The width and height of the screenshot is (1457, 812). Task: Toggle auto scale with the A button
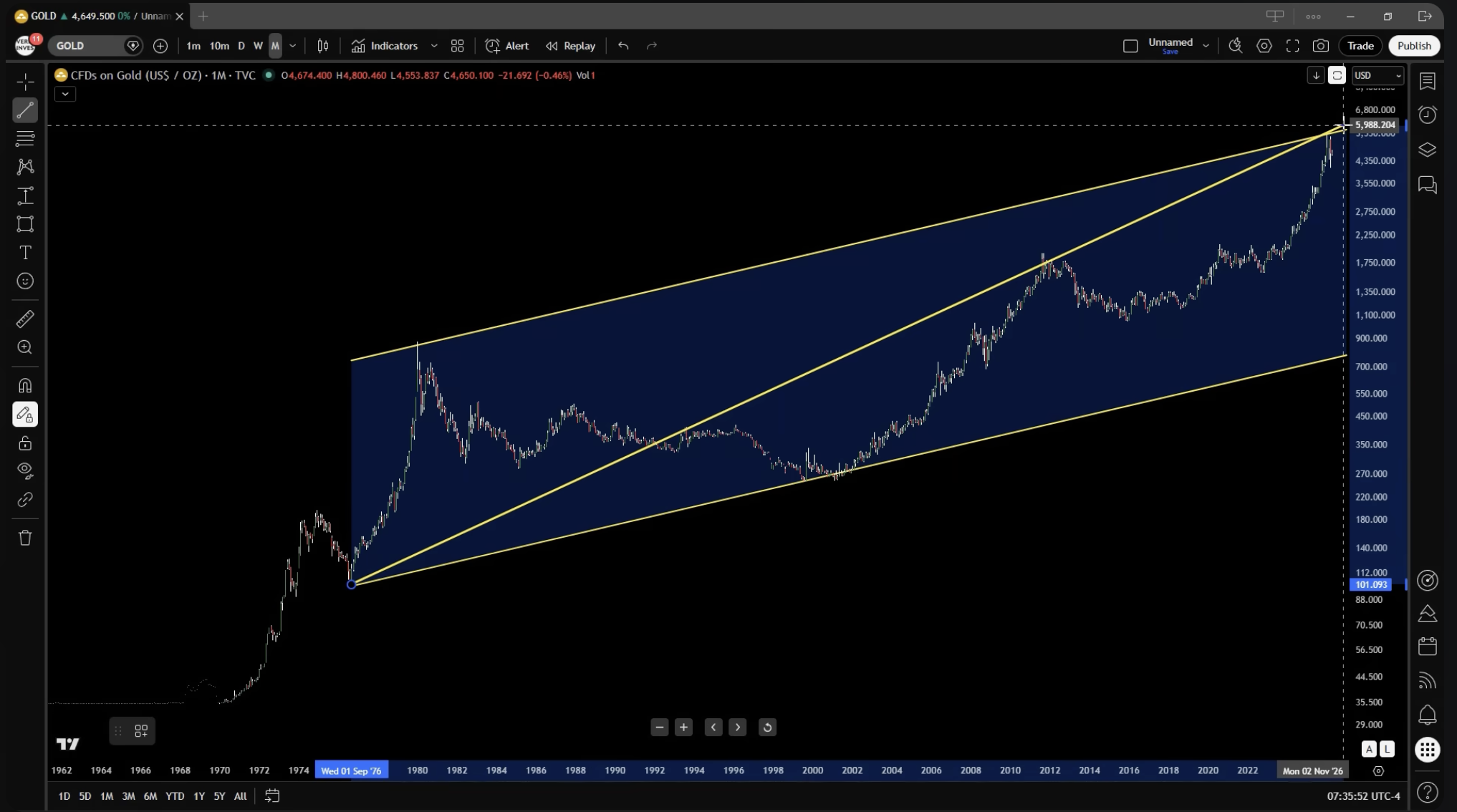[1369, 749]
